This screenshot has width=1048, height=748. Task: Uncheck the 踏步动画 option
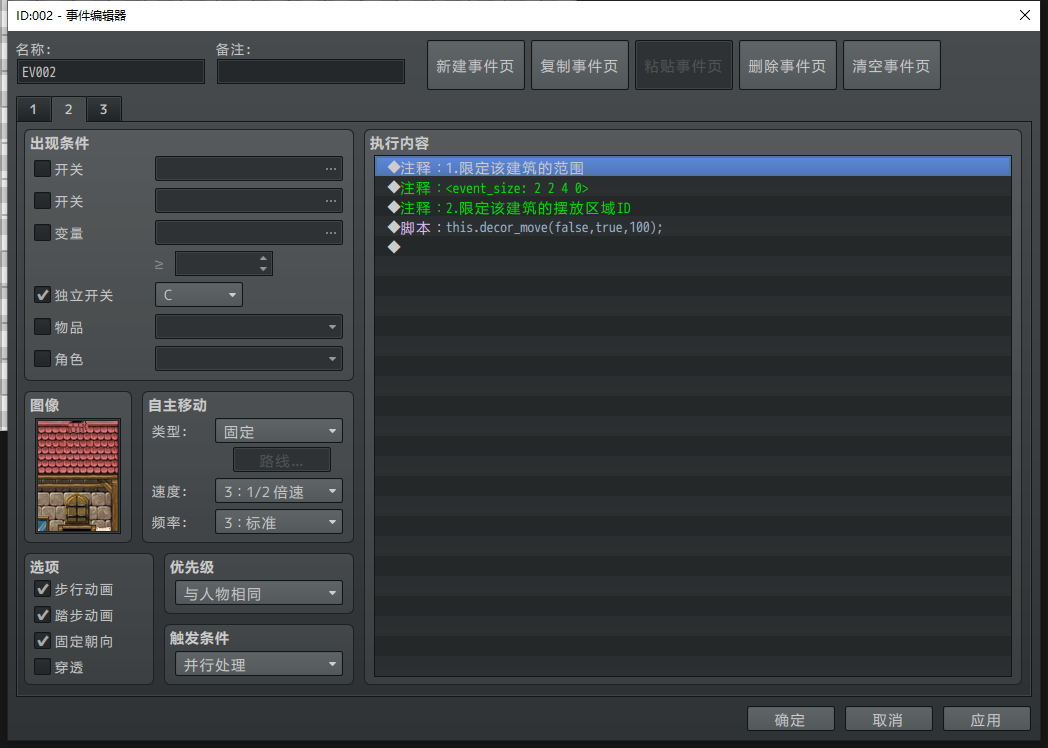tap(42, 615)
